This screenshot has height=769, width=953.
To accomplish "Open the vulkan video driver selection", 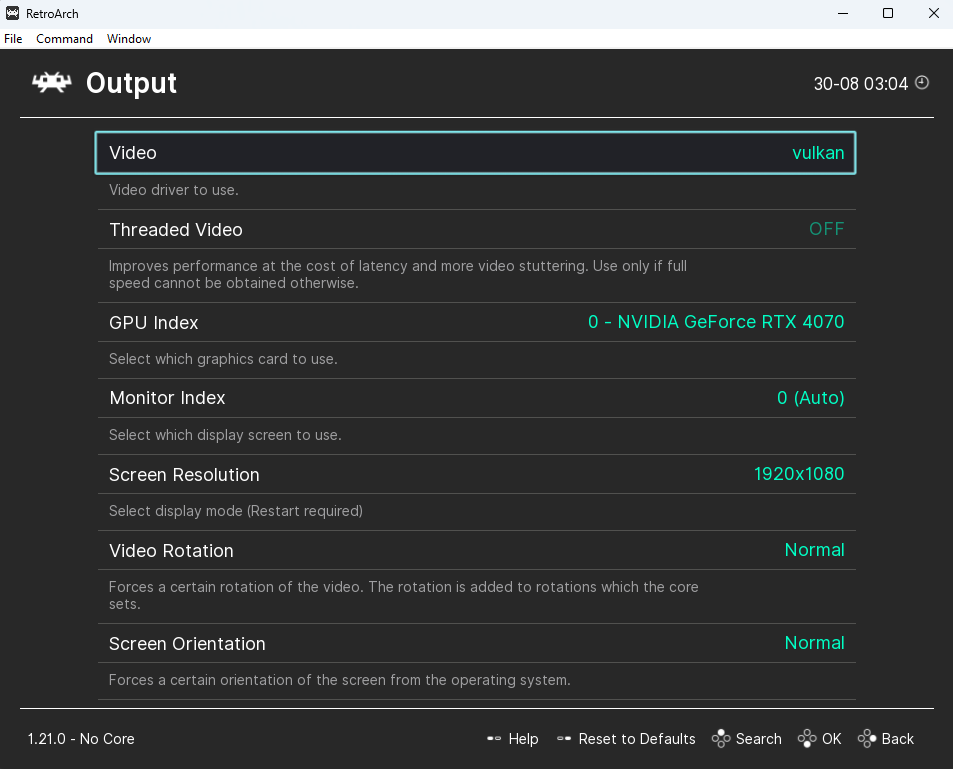I will click(818, 153).
